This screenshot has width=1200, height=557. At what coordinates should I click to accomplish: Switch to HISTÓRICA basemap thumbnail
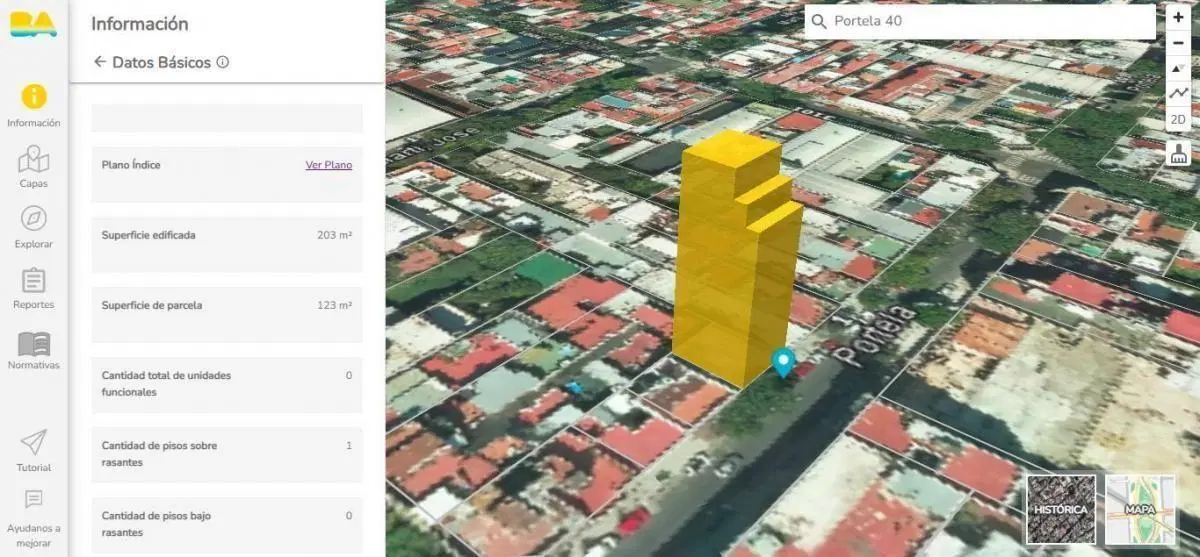[1061, 510]
